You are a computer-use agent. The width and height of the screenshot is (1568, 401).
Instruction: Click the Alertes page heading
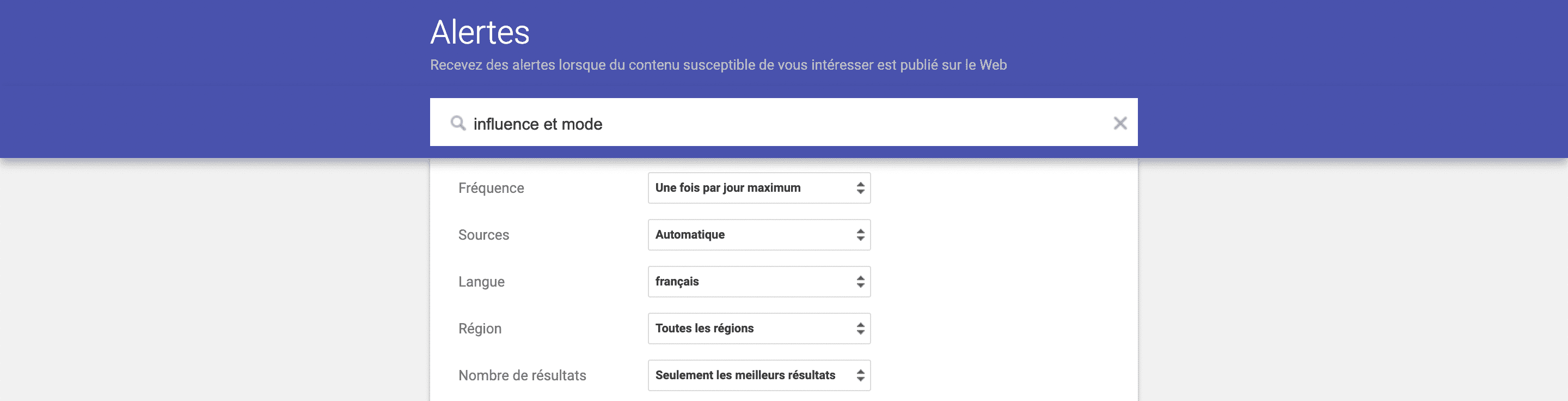coord(479,33)
